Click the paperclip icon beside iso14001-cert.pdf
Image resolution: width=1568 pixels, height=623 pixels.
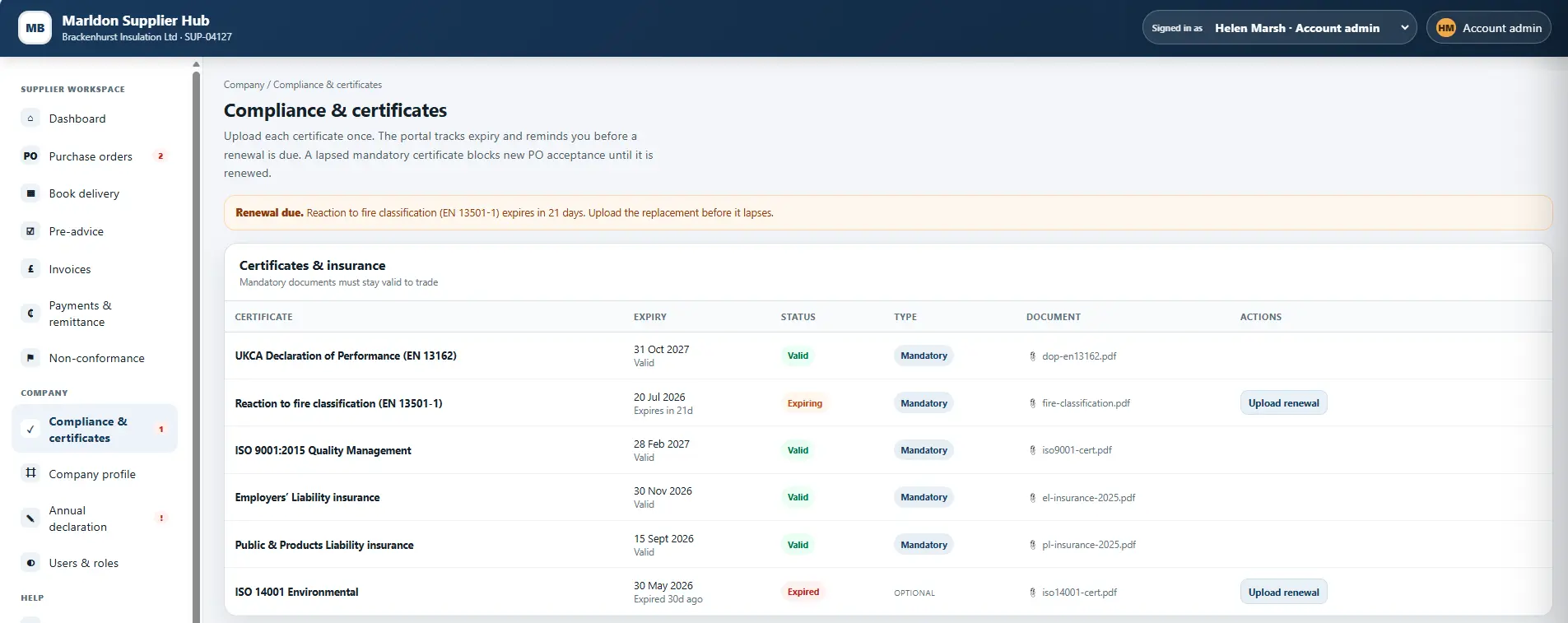click(x=1032, y=593)
